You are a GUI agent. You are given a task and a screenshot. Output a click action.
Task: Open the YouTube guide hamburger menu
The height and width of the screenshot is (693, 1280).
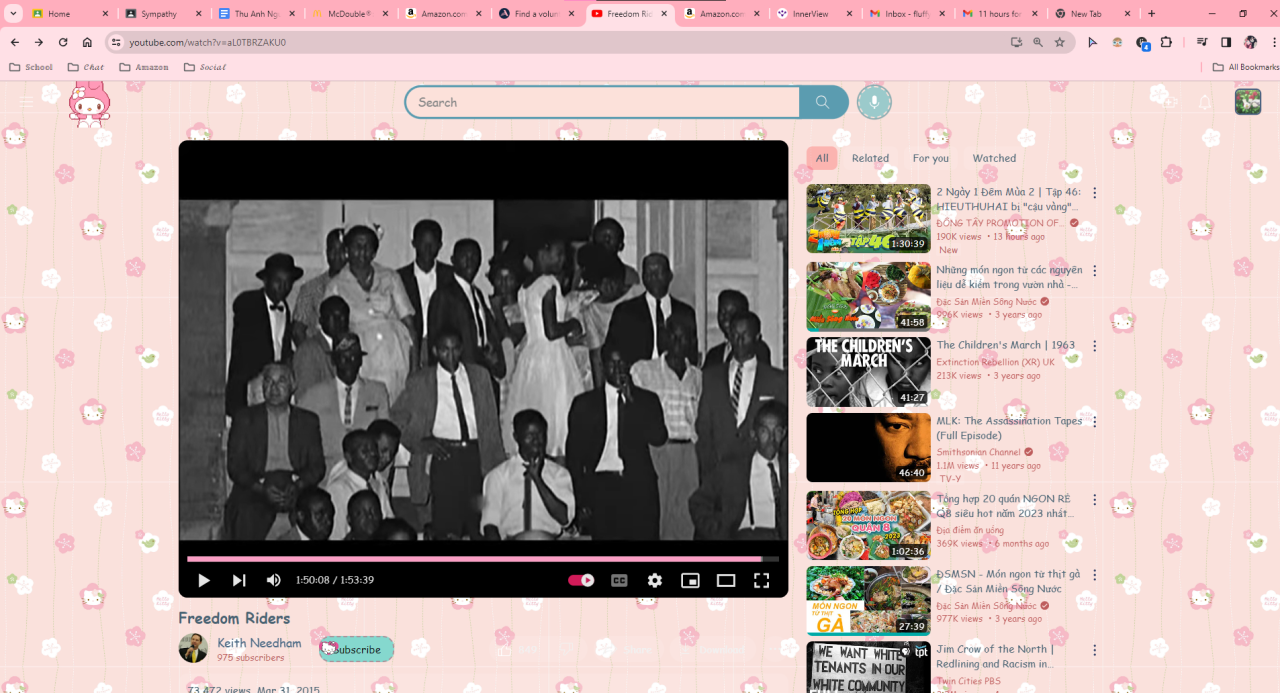tap(26, 102)
